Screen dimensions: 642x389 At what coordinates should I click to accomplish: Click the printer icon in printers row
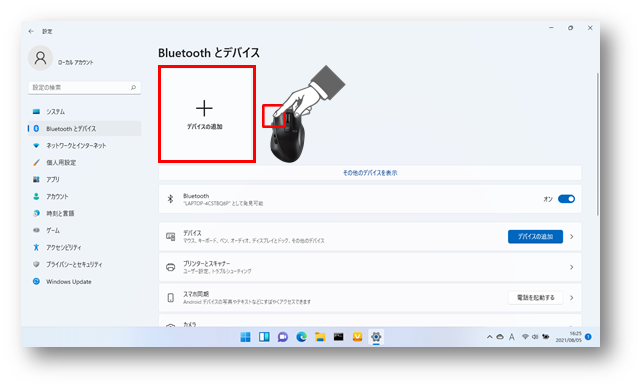click(171, 267)
